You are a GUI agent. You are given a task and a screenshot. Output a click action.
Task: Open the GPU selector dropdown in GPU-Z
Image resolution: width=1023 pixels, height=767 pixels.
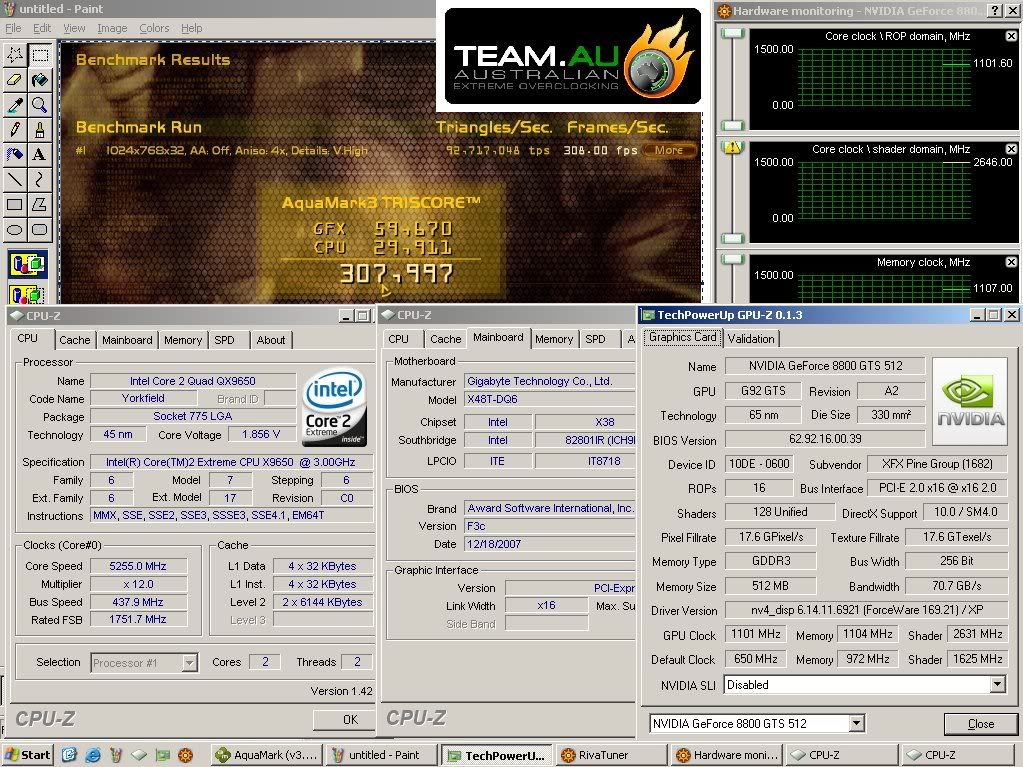(857, 723)
